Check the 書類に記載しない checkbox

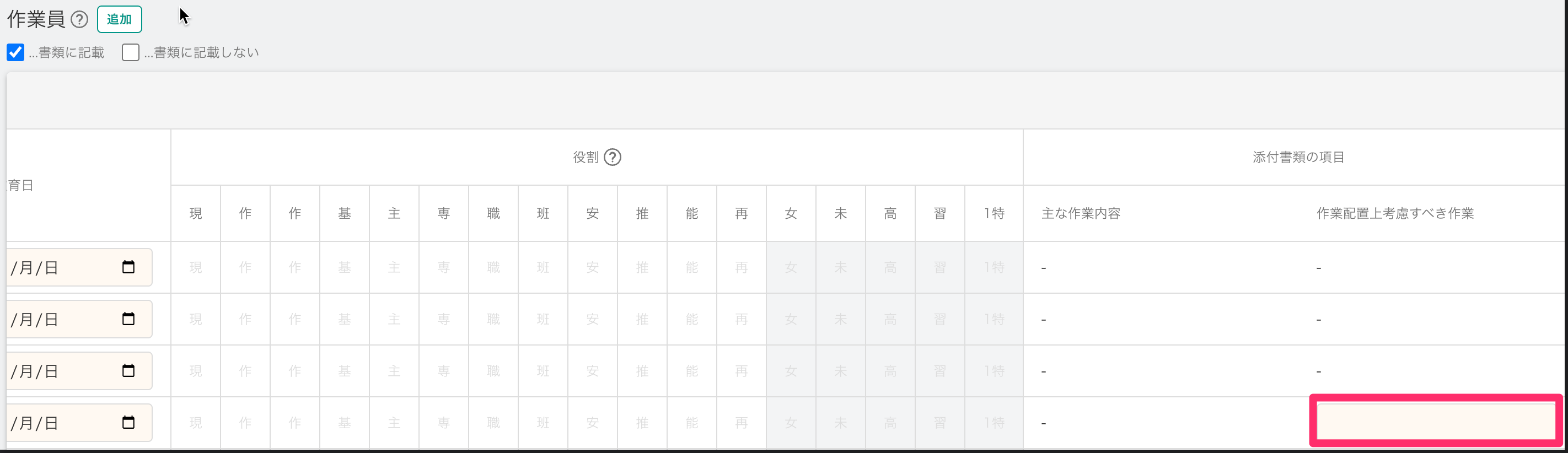tap(130, 52)
